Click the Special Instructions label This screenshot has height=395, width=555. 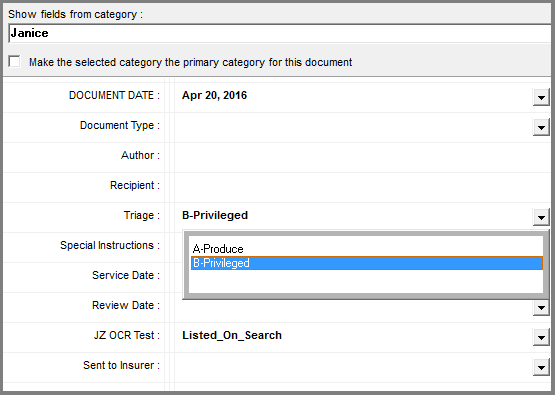tap(110, 245)
